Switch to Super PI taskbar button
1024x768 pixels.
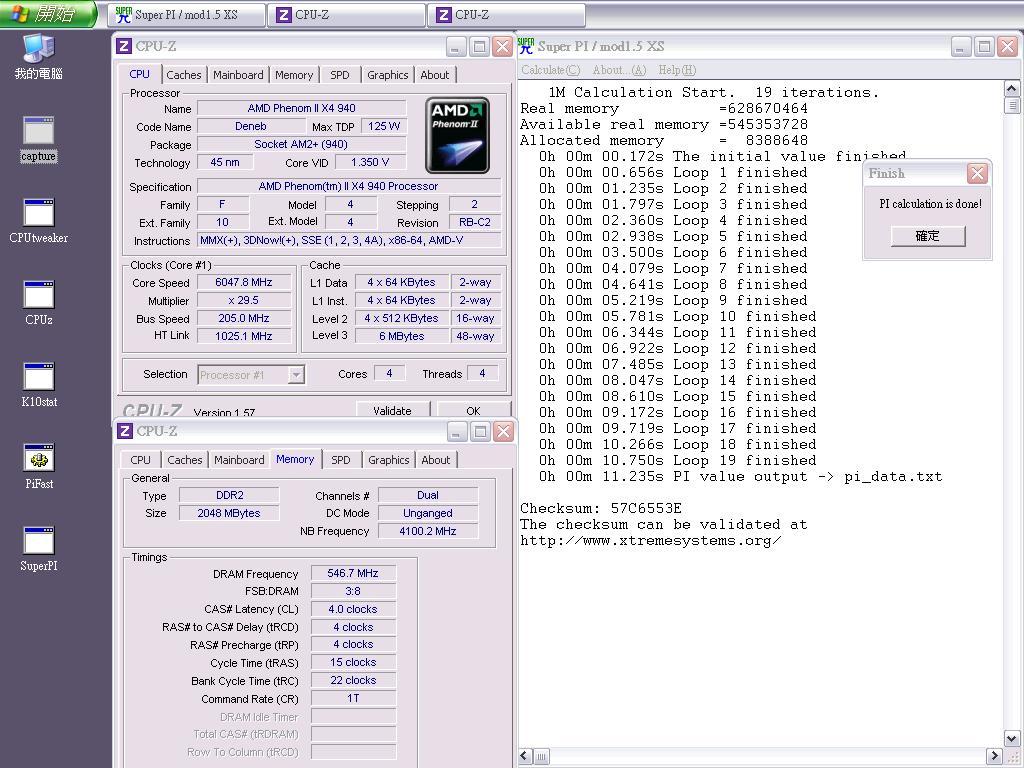point(186,14)
